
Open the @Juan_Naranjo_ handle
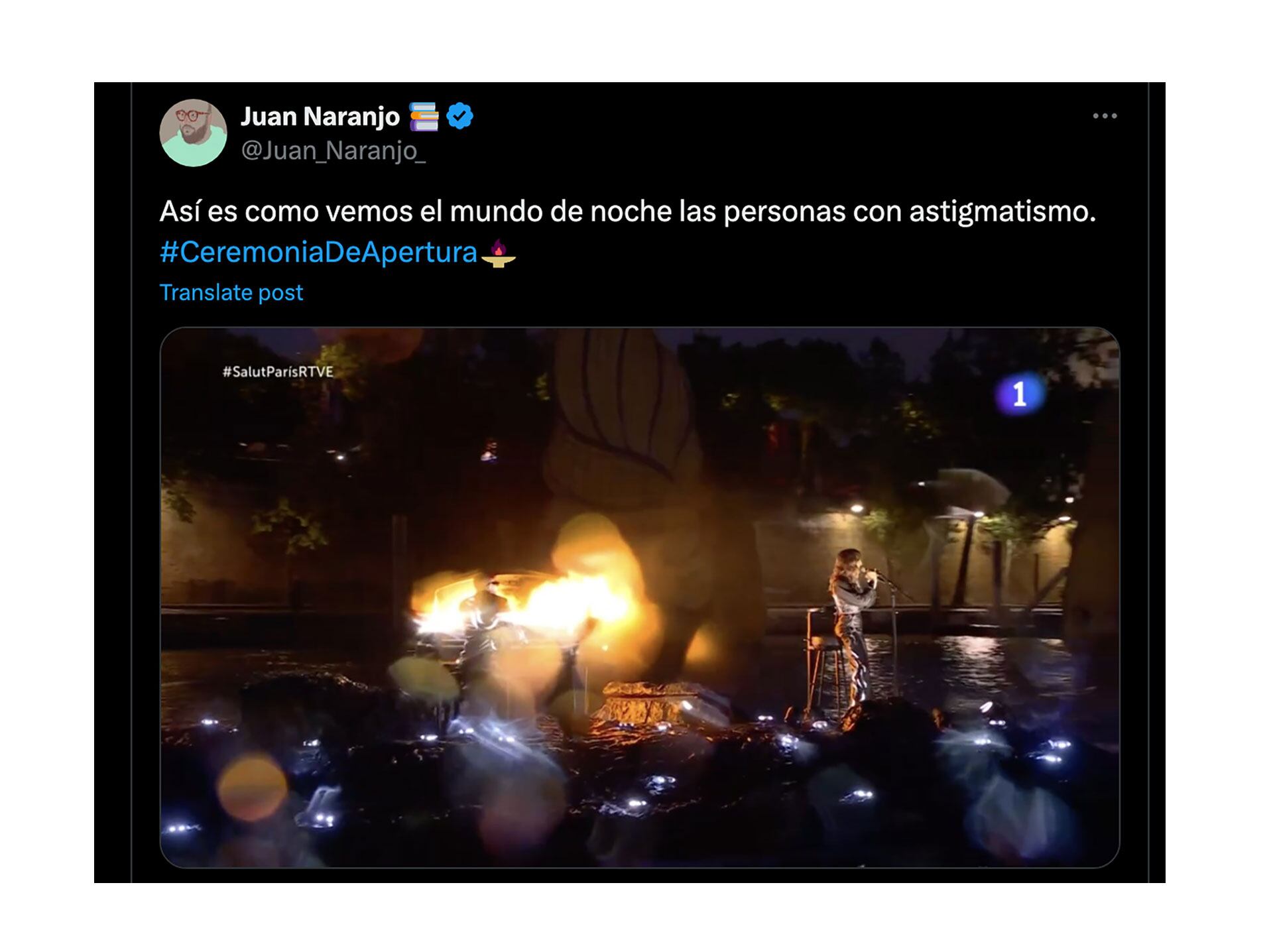(x=333, y=151)
